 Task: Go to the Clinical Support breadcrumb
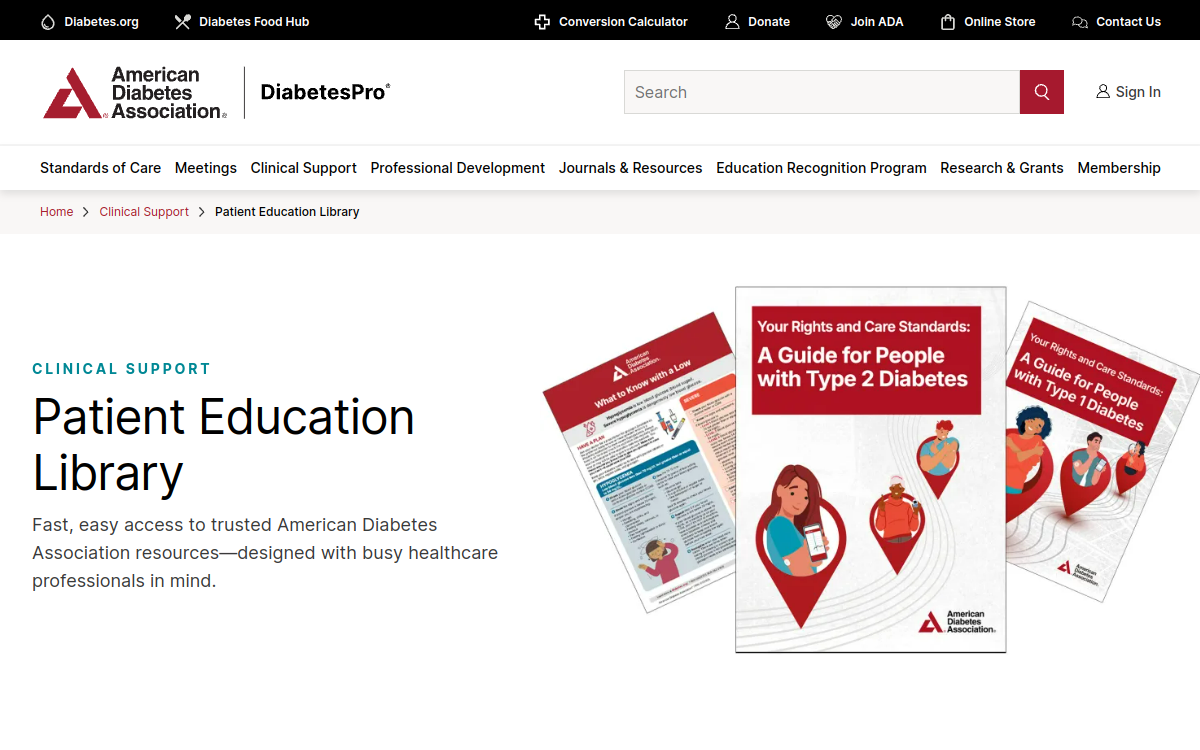[x=144, y=212]
